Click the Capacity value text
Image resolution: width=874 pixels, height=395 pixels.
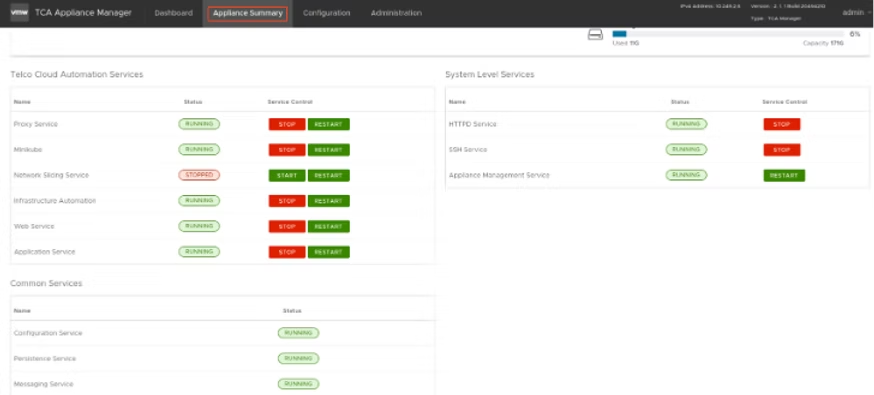(823, 43)
